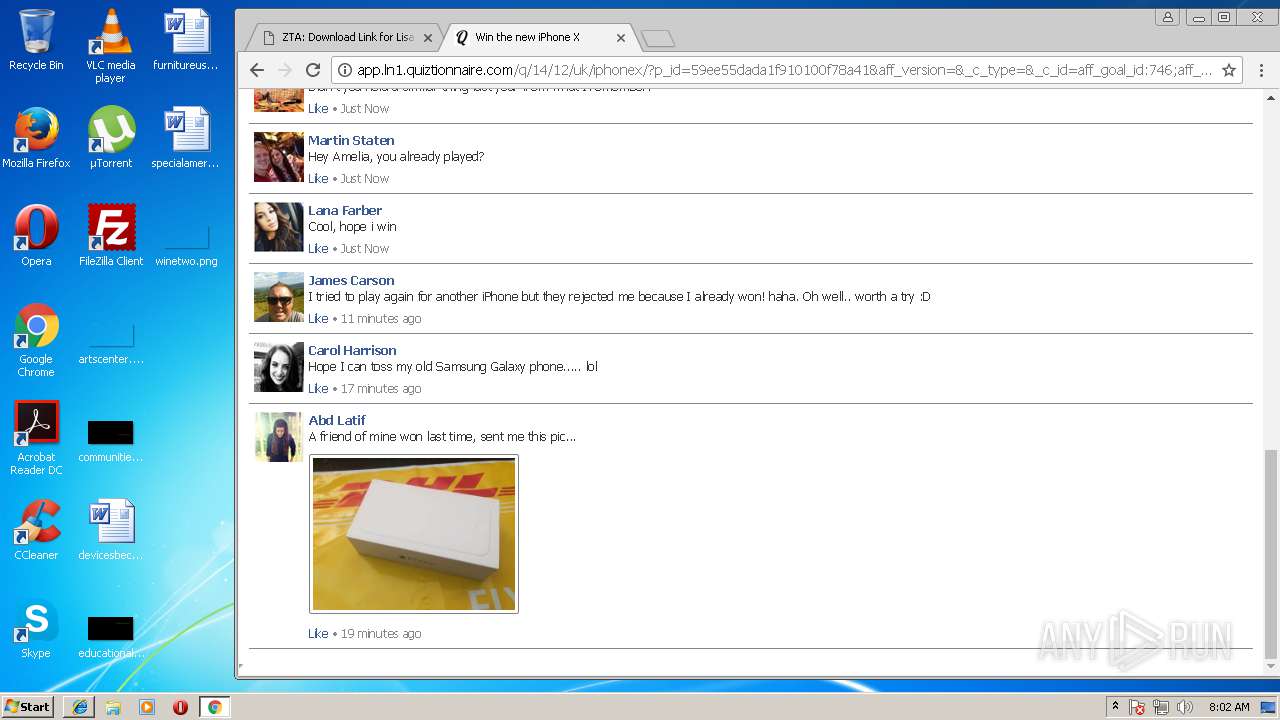Close the ZTA Download Link tab
Screen dimensions: 1280x720
428,38
